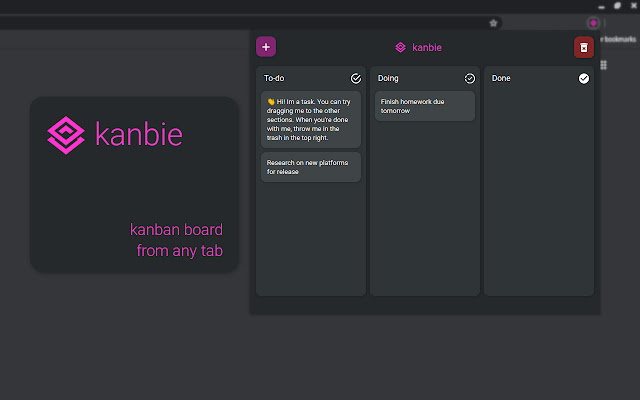Viewport: 640px width, 400px height.
Task: Click the waving hand emoji in welcome task
Action: pos(270,101)
